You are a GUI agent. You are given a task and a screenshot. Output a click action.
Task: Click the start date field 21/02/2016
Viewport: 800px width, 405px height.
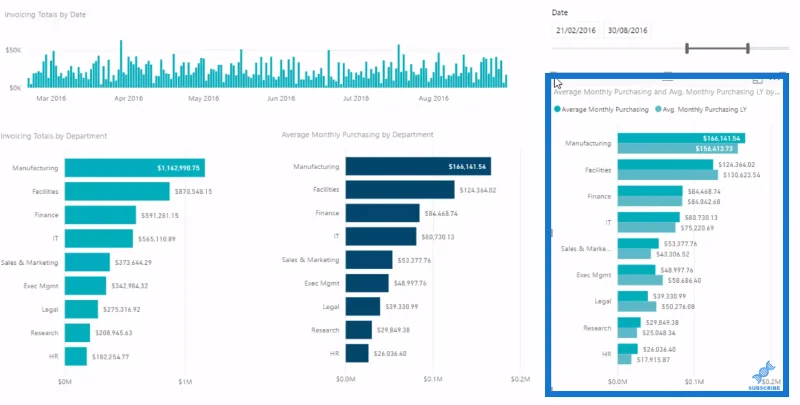tap(576, 30)
